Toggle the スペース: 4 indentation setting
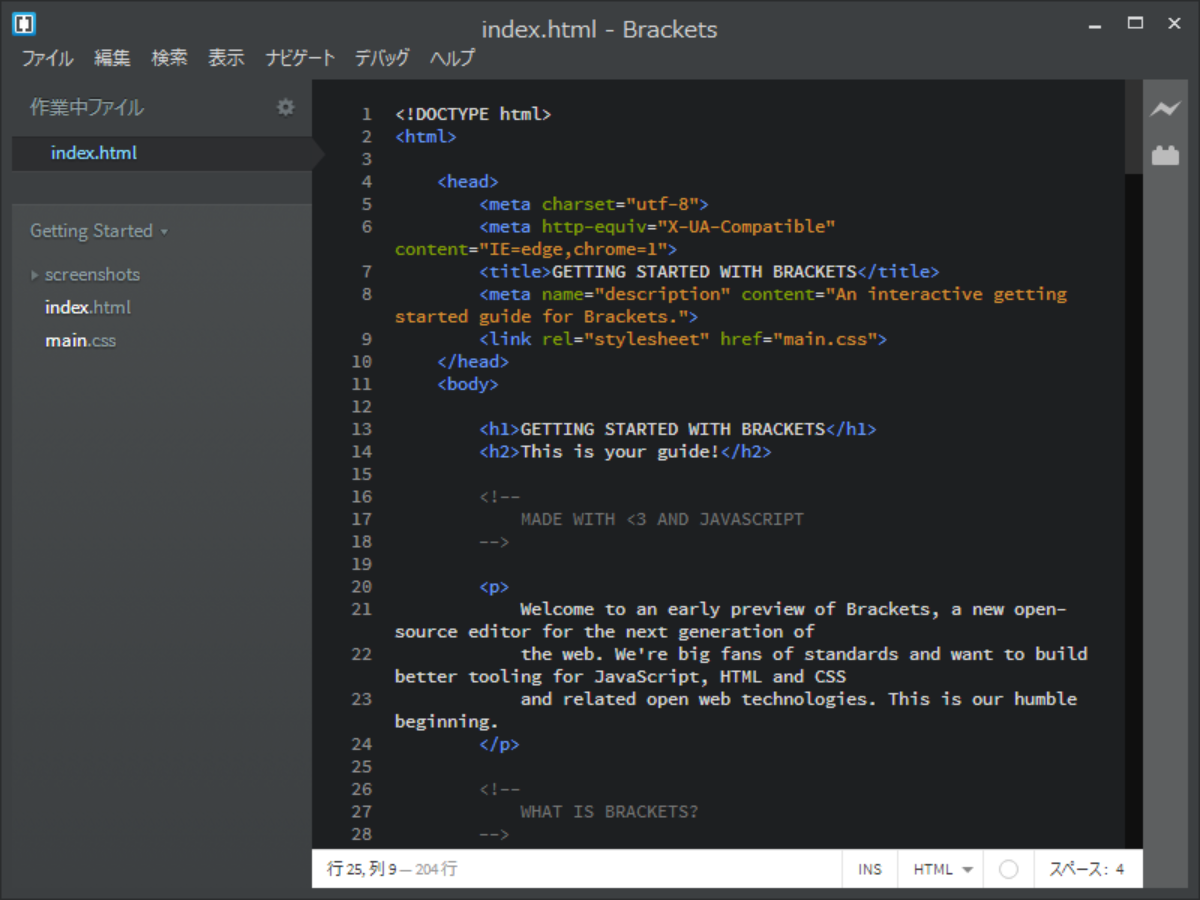 point(1088,868)
